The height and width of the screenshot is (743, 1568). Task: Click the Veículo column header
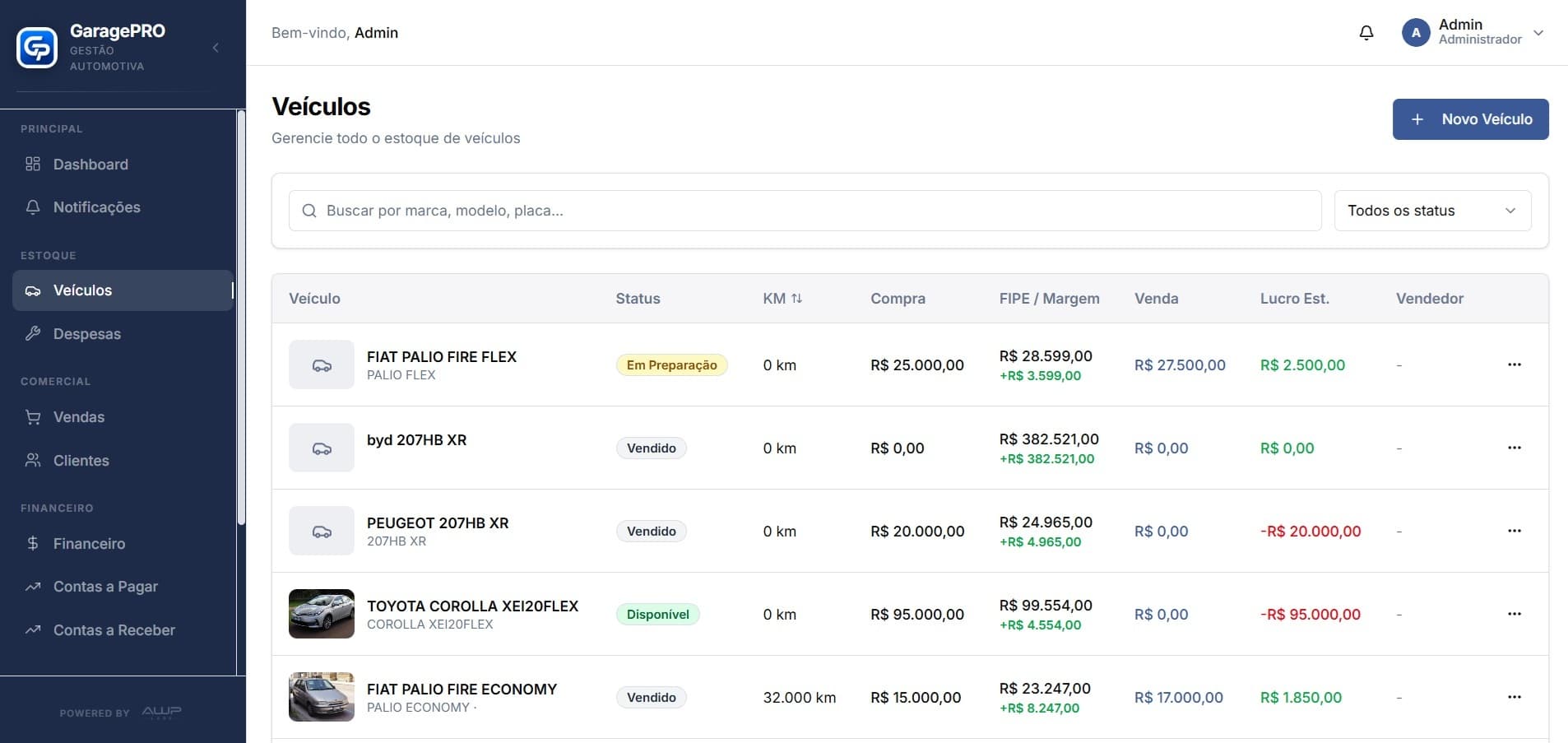(314, 299)
